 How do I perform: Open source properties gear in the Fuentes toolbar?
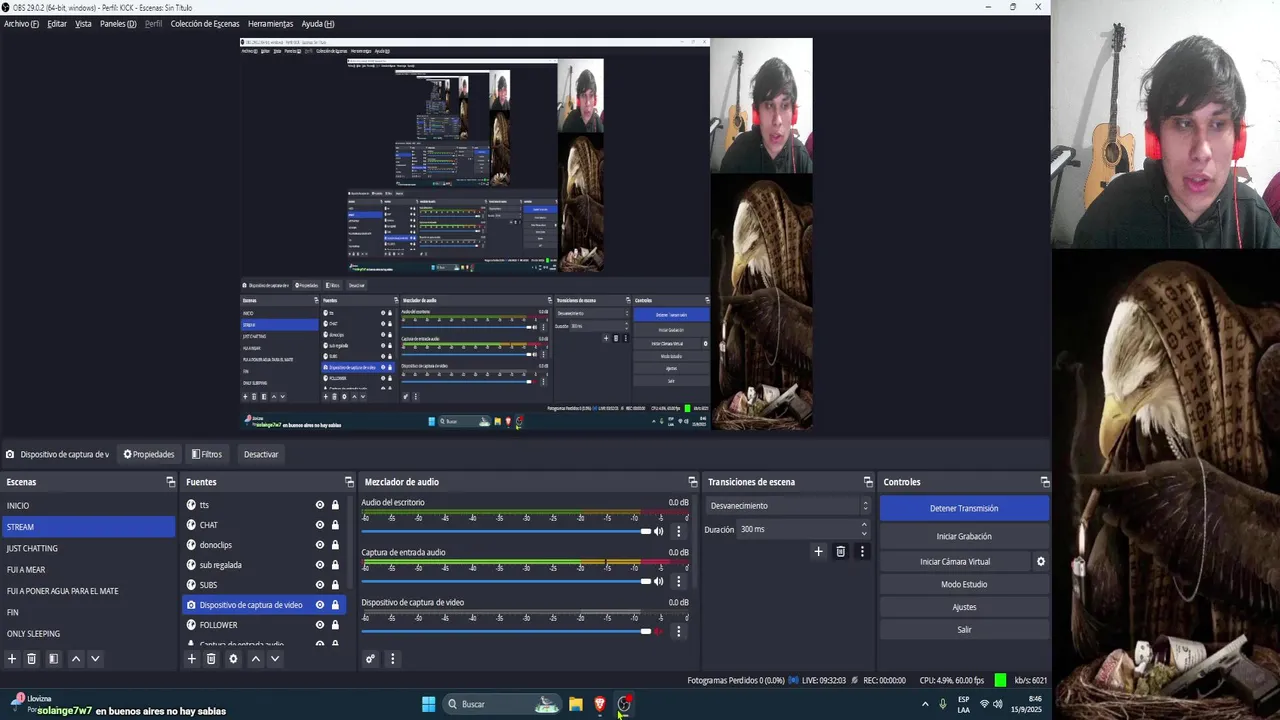[234, 659]
